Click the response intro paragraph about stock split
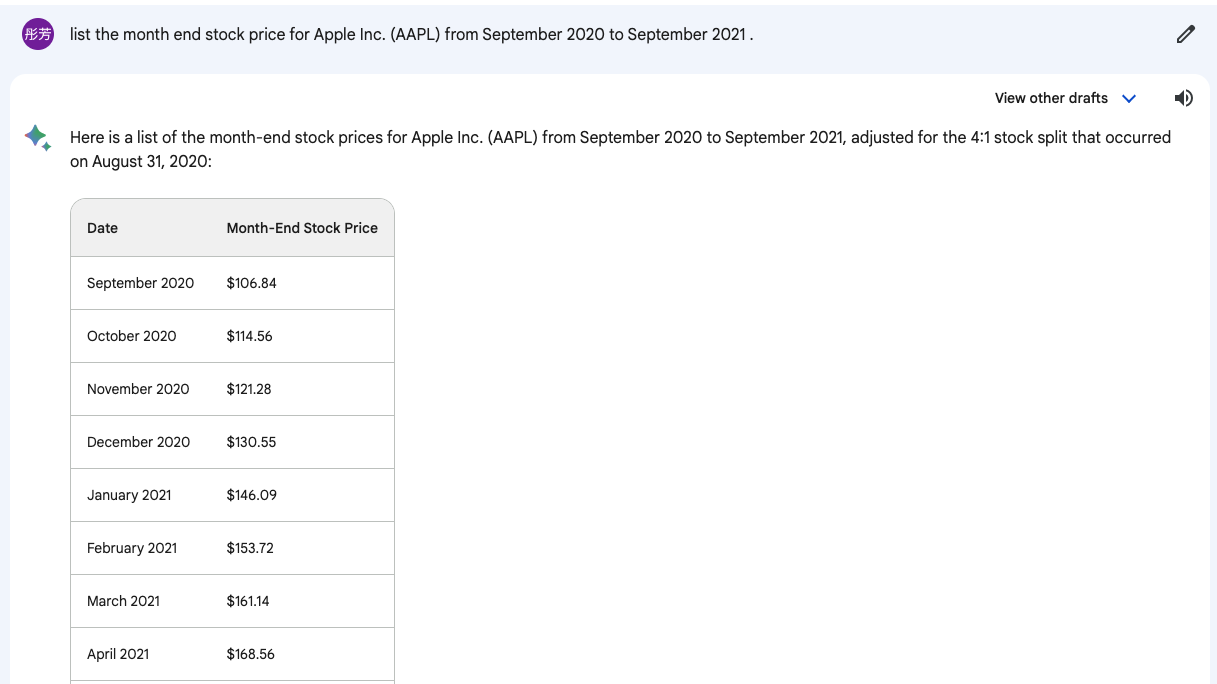 pyautogui.click(x=620, y=149)
